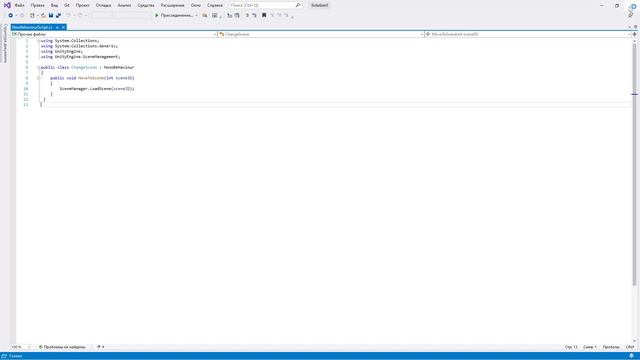Click the find in files toolbar icon
Screen dimensions: 640x360
pyautogui.click(x=204, y=16)
